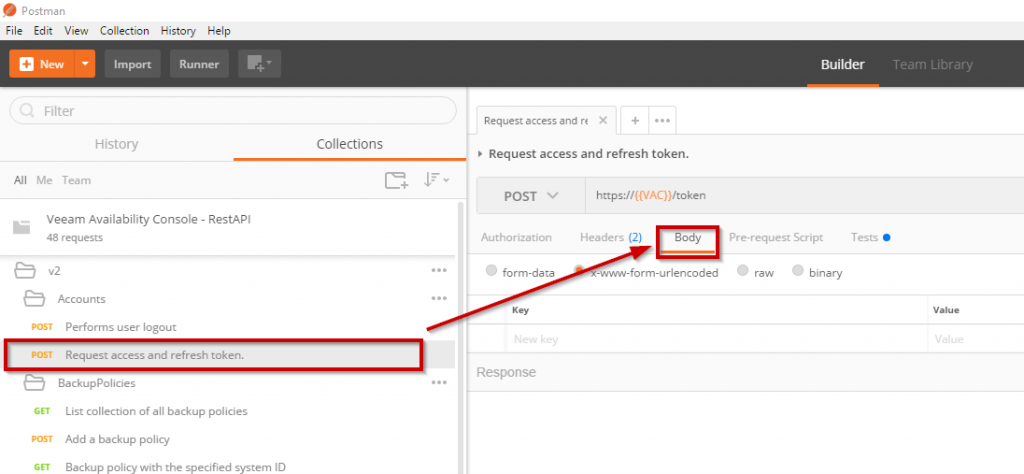1024x474 pixels.
Task: Open the BackupPolicies more options menu
Action: pos(439,383)
